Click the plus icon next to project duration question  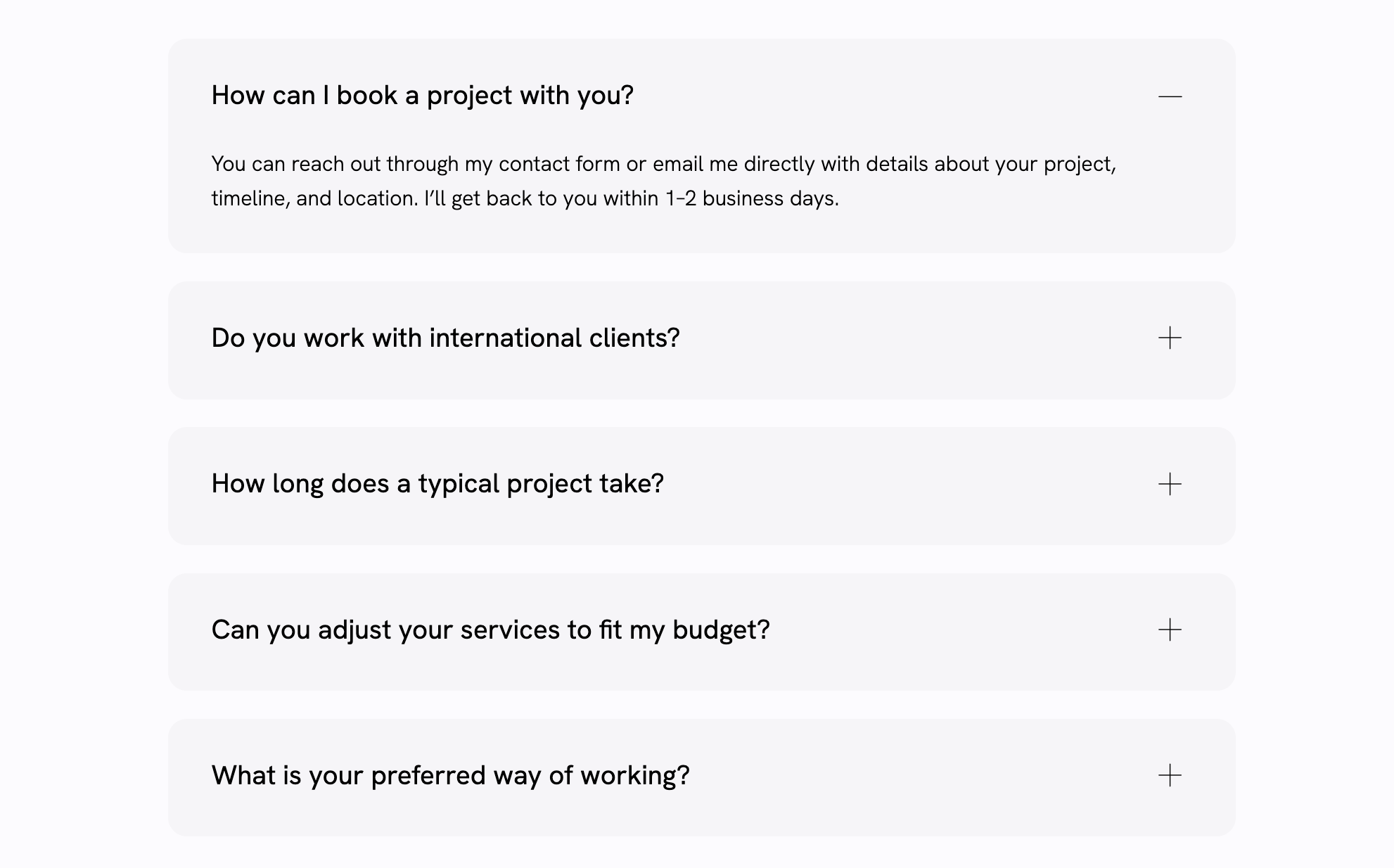point(1169,485)
